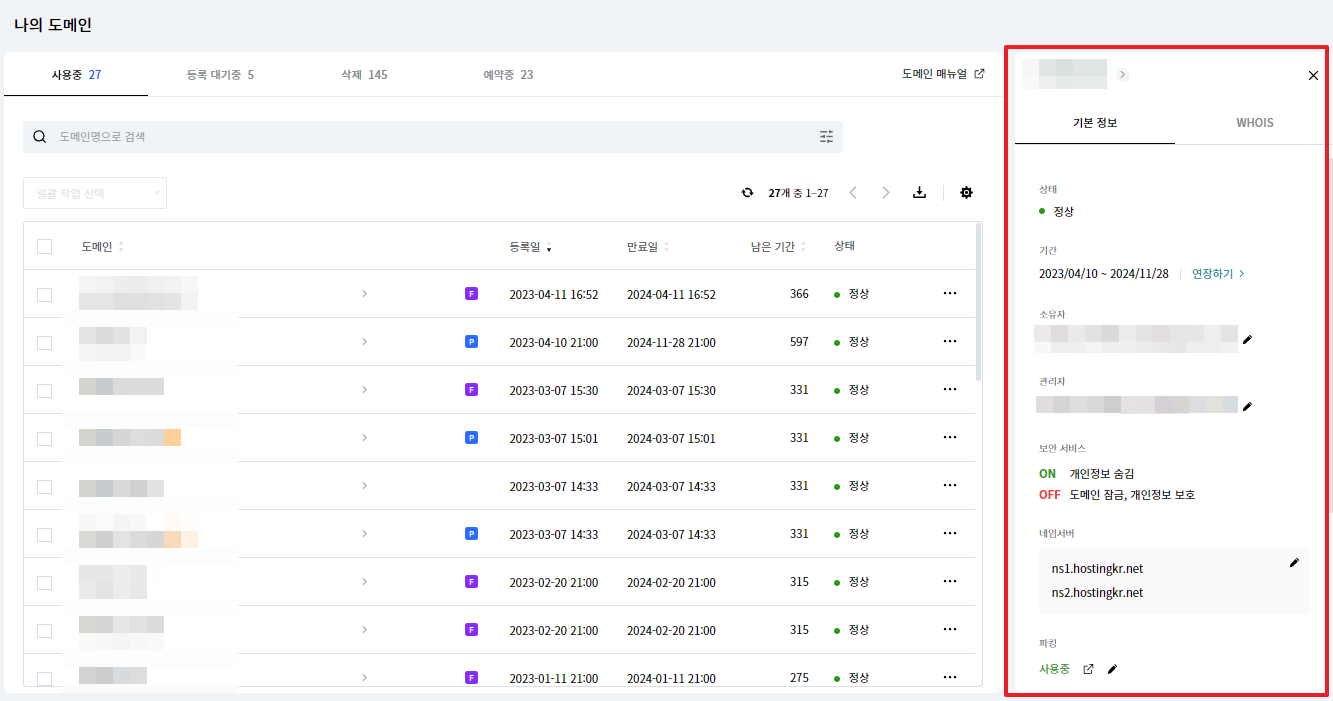Image resolution: width=1333 pixels, height=701 pixels.
Task: Close the domain detail panel
Action: [1313, 75]
